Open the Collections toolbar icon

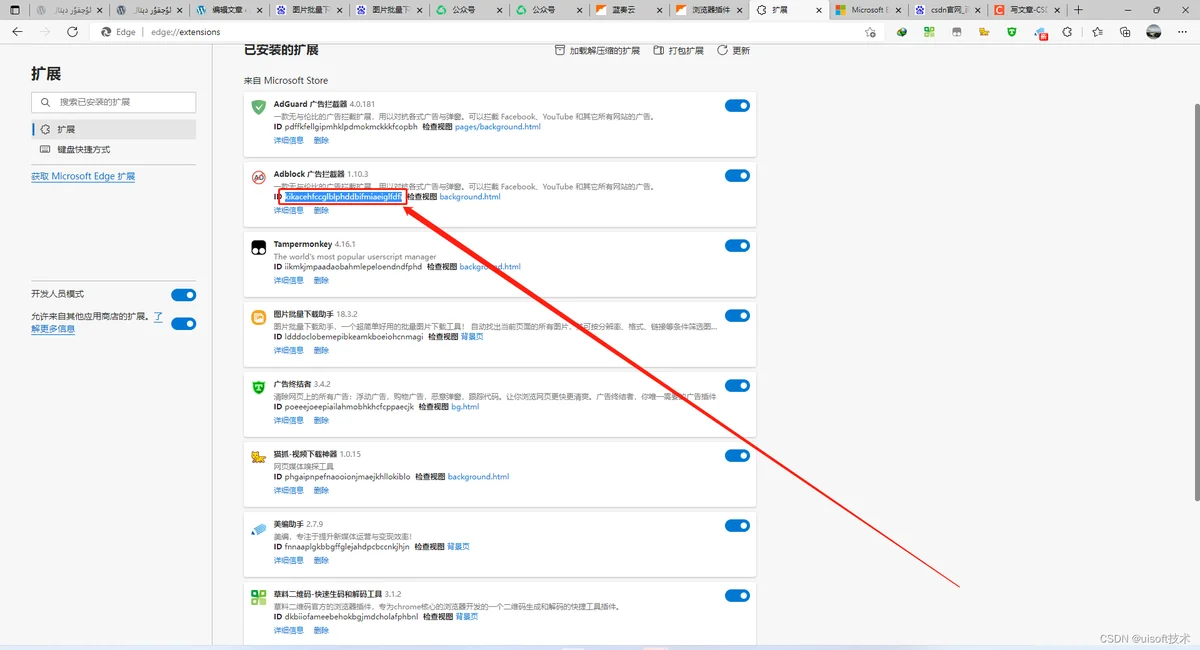pyautogui.click(x=1125, y=32)
